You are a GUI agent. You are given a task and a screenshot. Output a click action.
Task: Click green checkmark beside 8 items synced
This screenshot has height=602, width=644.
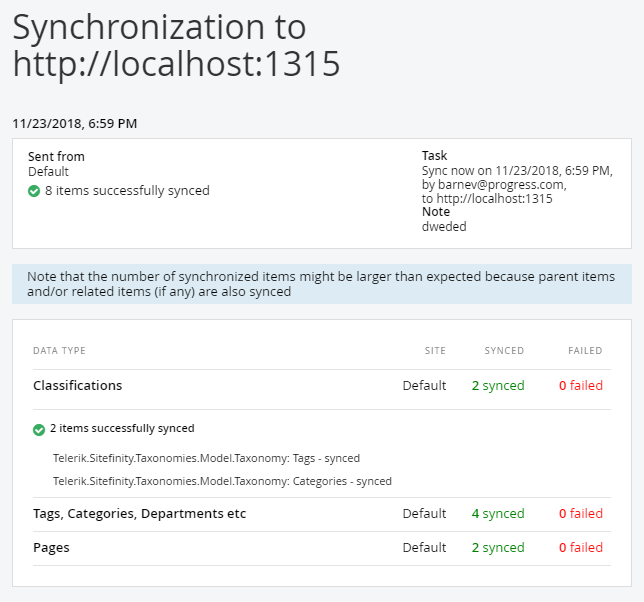coord(34,191)
